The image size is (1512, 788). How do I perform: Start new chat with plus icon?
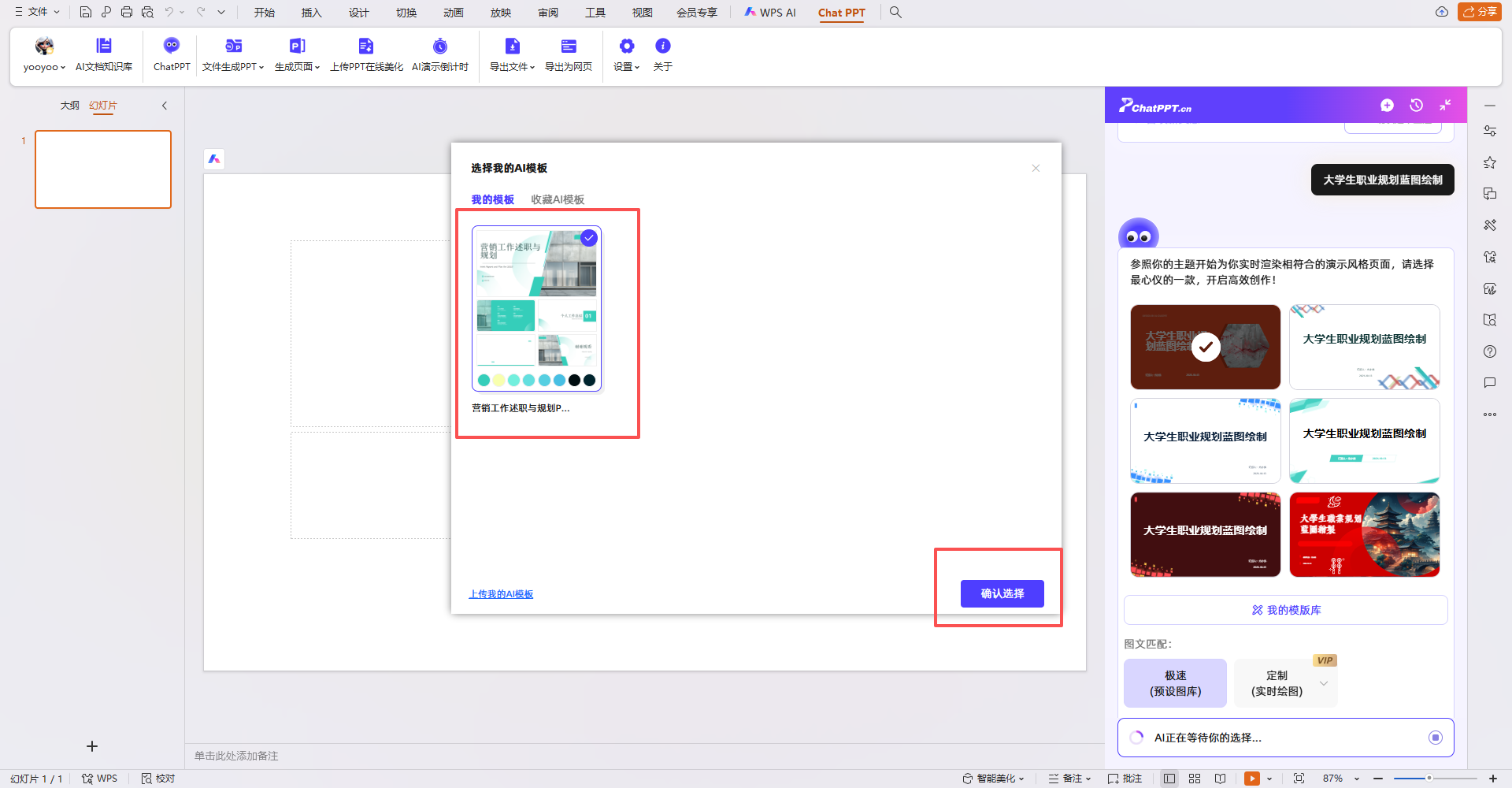[x=1387, y=106]
